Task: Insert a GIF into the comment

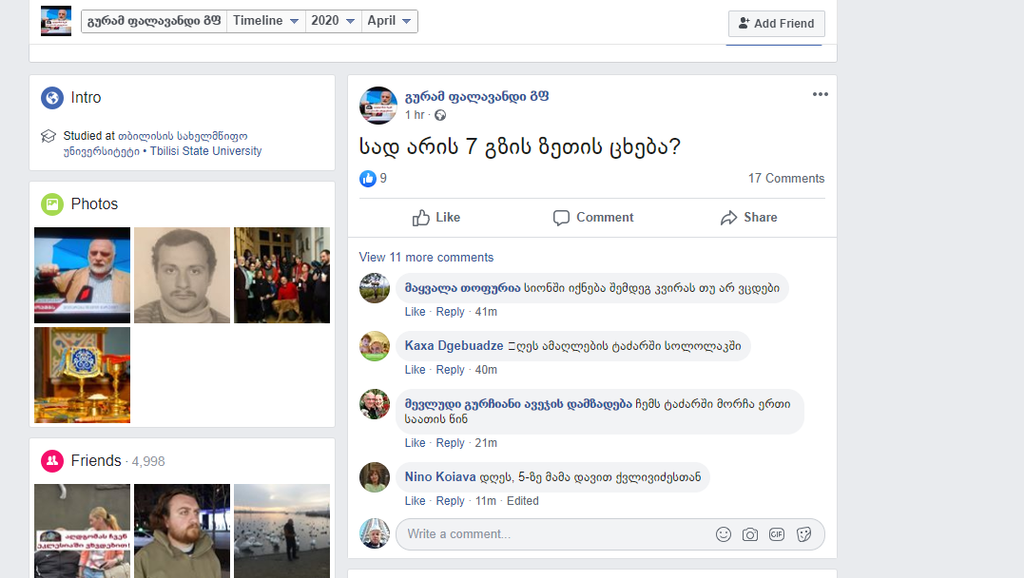Action: (x=776, y=535)
